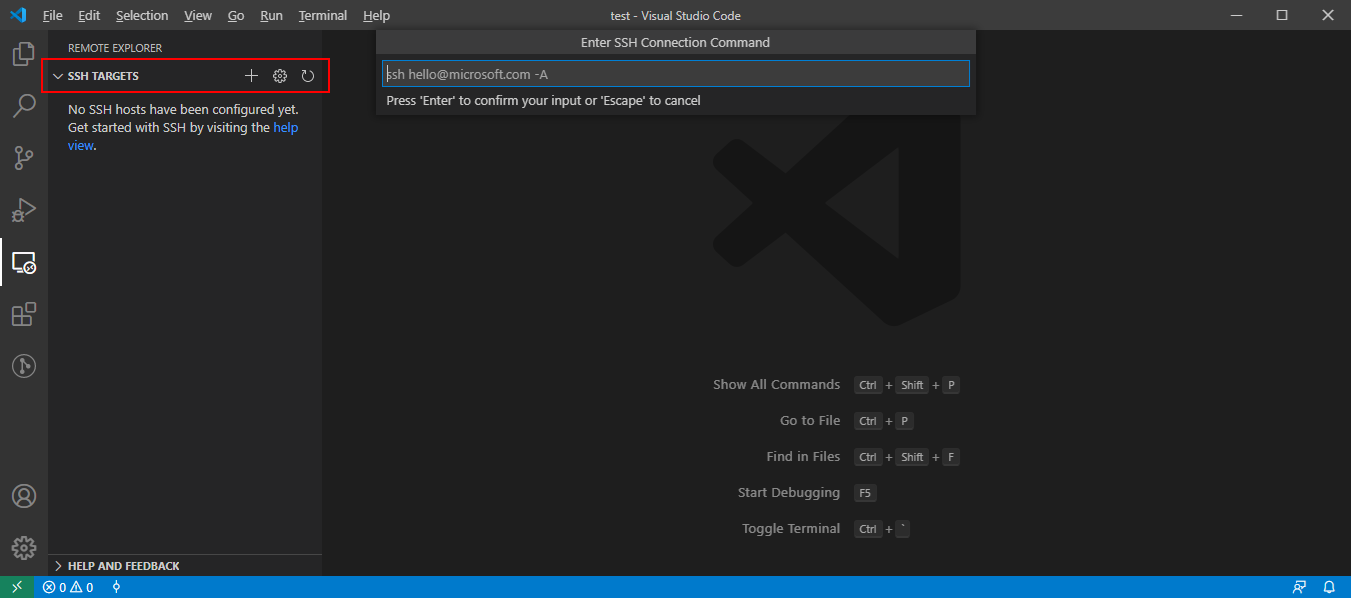Open feedback icon in status bar
This screenshot has height=598, width=1351.
click(x=1299, y=587)
